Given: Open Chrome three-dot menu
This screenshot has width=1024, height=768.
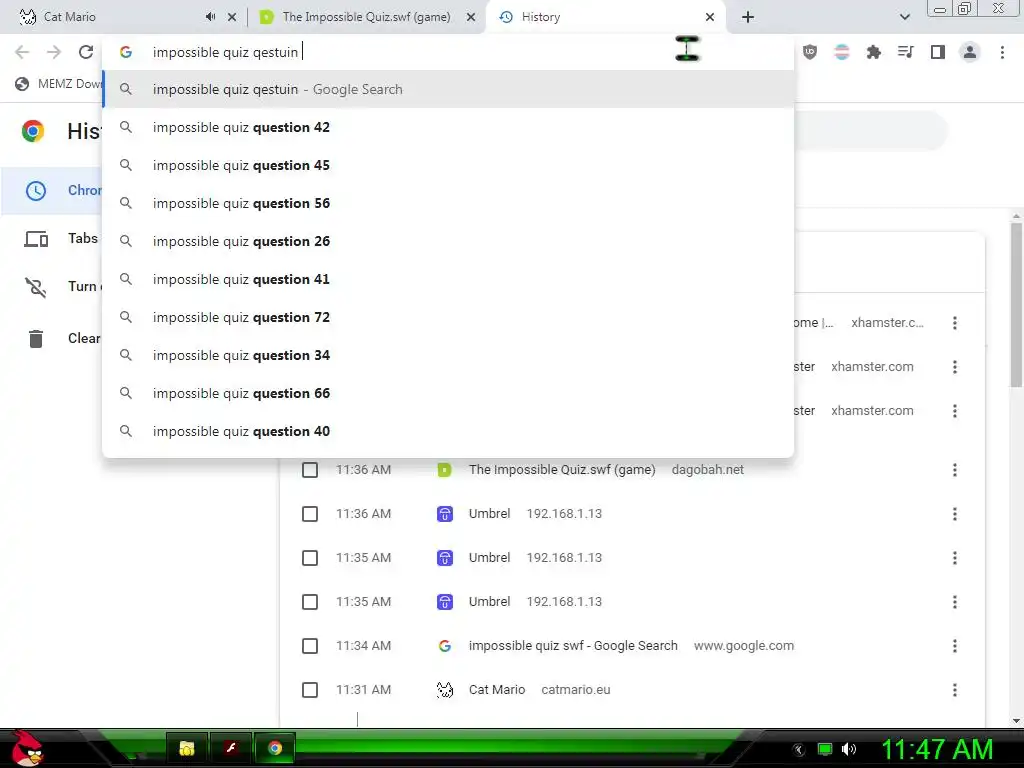Looking at the screenshot, I should (x=1002, y=52).
